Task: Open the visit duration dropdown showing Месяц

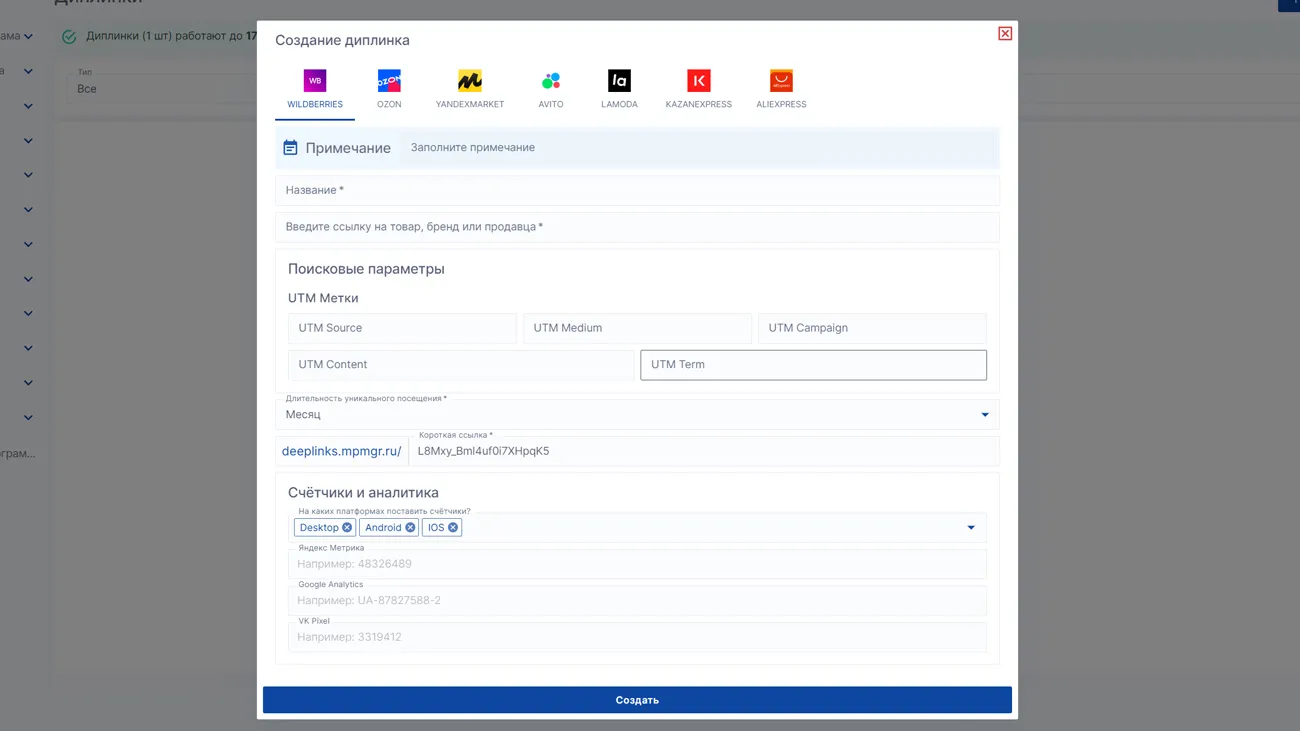Action: coord(637,415)
